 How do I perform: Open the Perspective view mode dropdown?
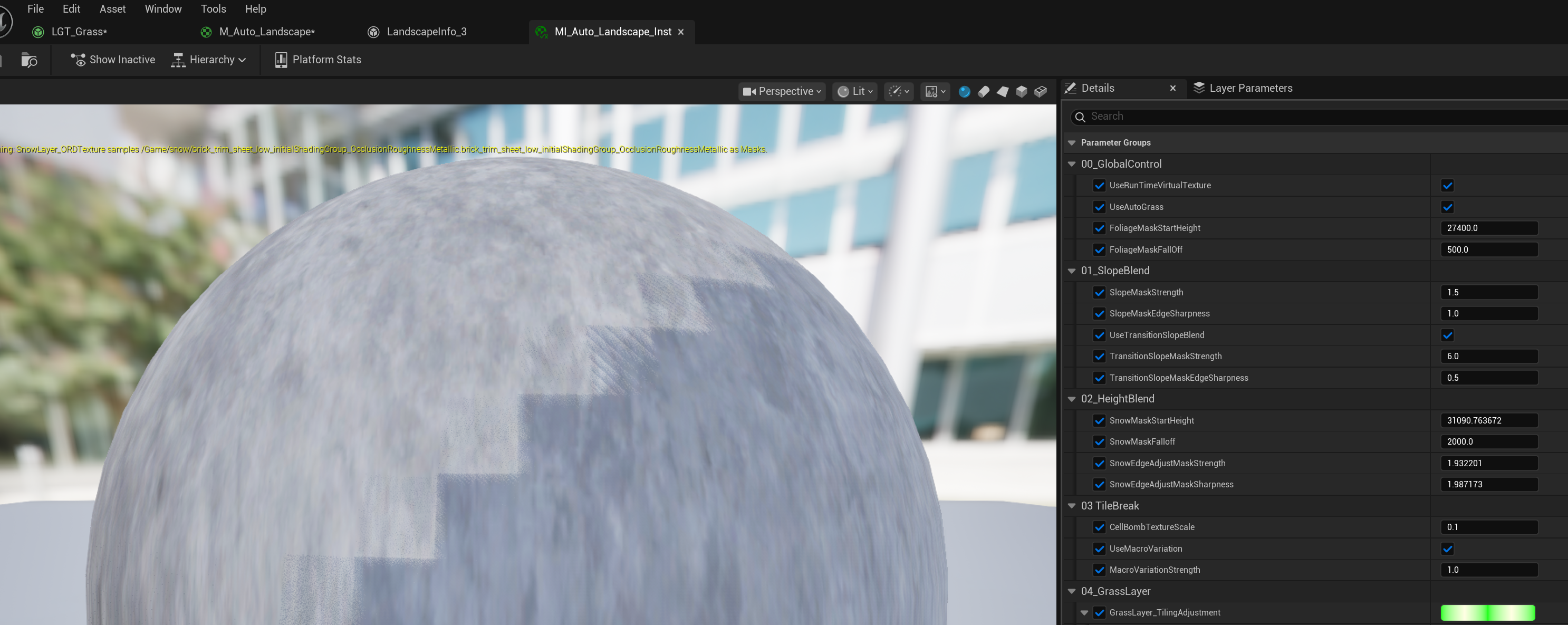tap(782, 91)
